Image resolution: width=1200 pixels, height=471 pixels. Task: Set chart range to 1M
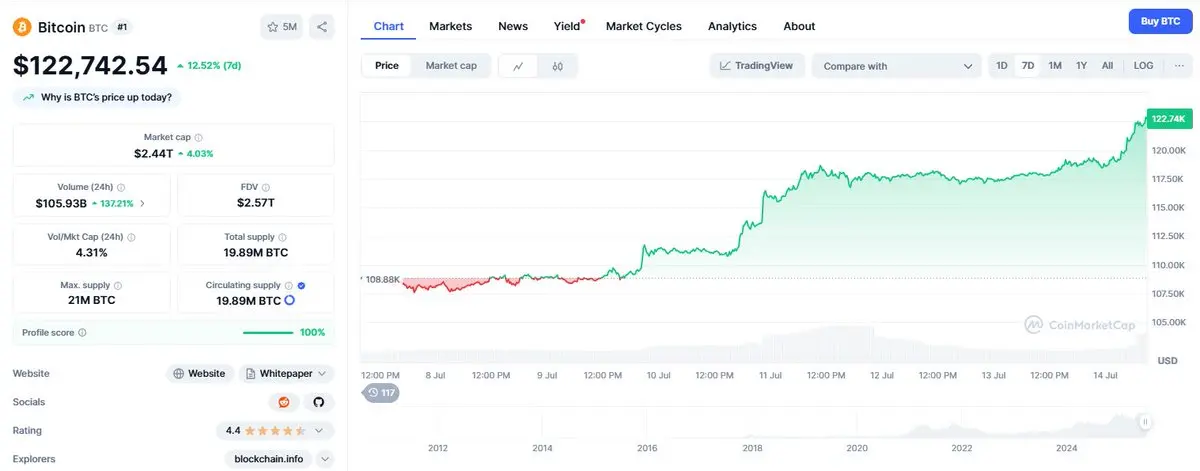point(1055,66)
